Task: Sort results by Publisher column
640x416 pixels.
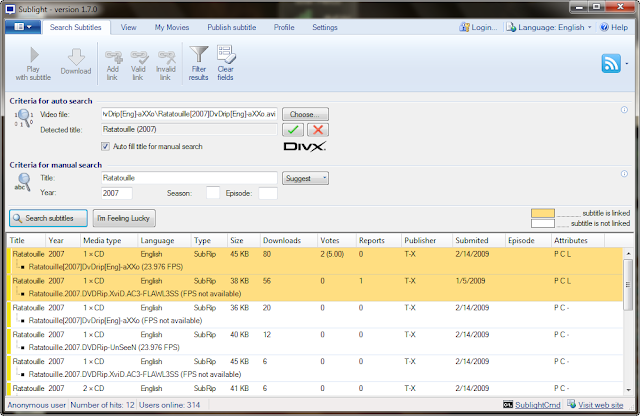Action: (x=427, y=240)
